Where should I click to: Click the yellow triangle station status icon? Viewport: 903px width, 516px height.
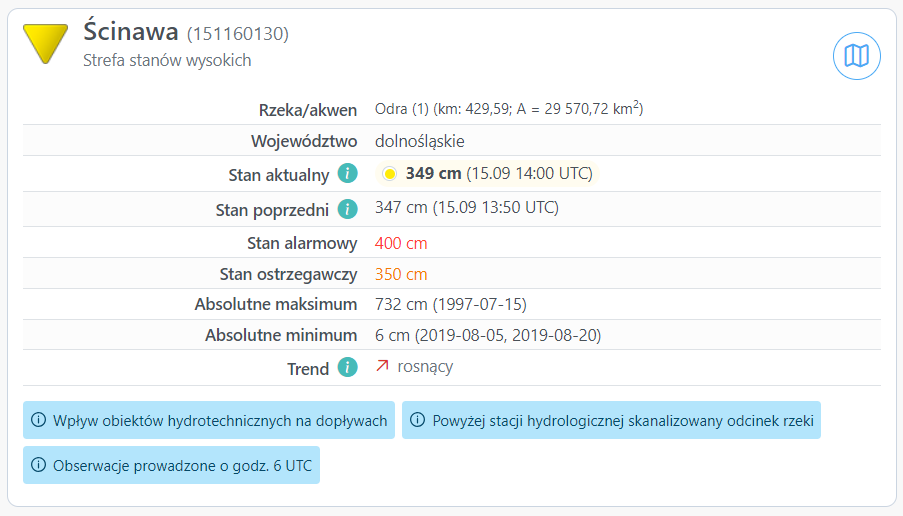[46, 42]
